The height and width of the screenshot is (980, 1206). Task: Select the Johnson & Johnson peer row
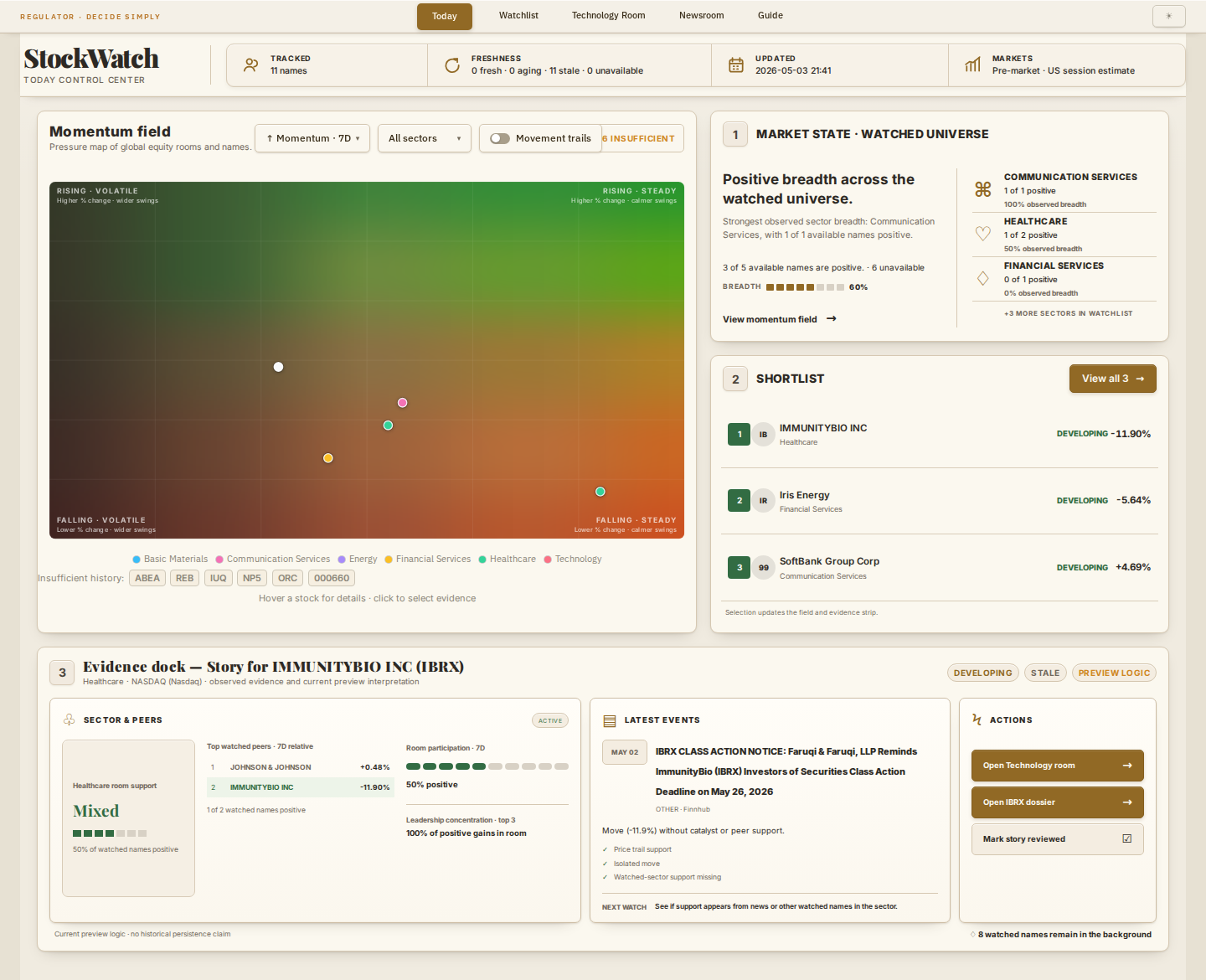coord(301,767)
